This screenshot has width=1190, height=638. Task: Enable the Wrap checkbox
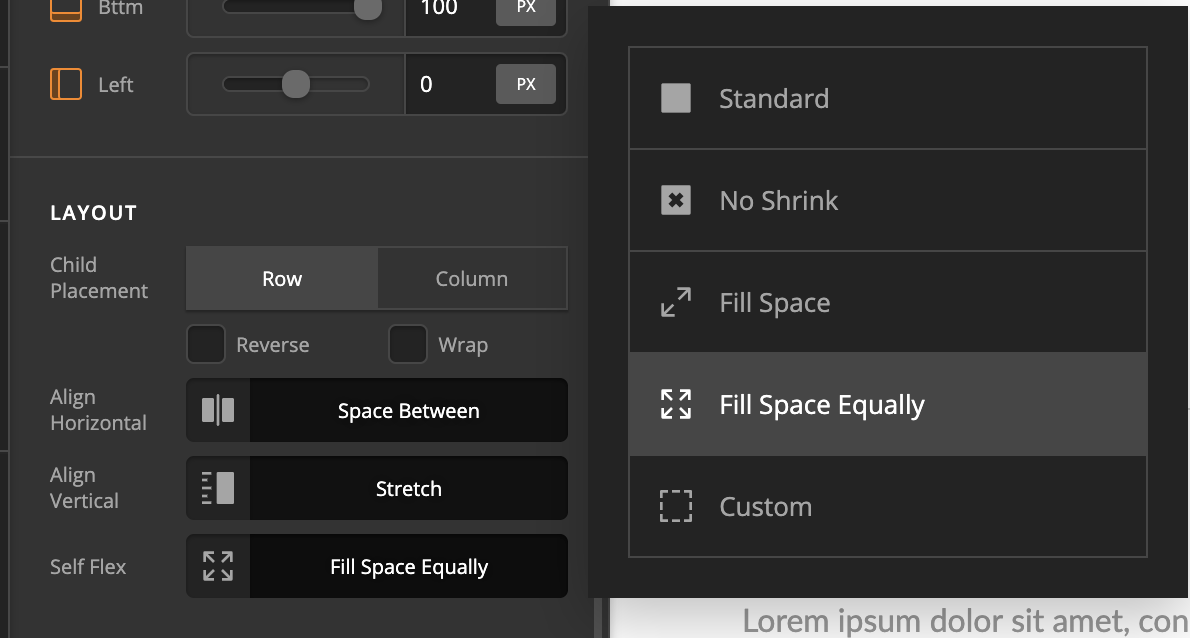408,344
